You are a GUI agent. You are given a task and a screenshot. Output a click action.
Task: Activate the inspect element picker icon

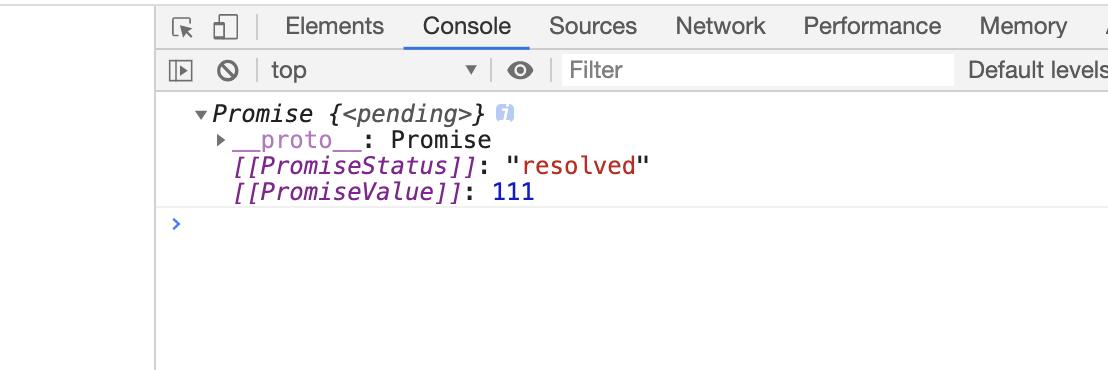click(x=183, y=28)
